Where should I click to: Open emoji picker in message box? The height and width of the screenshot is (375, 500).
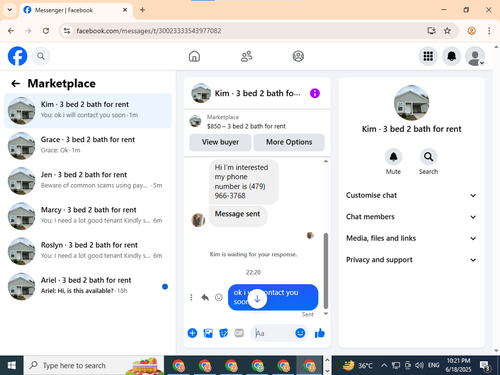(300, 333)
